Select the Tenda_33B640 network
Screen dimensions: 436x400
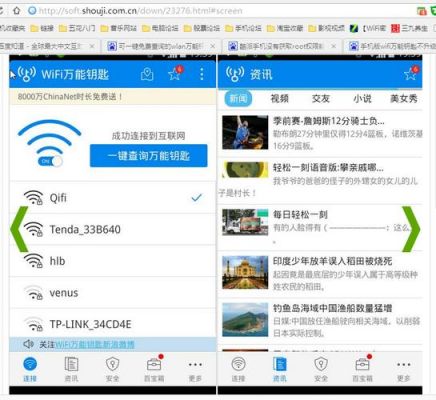click(112, 229)
